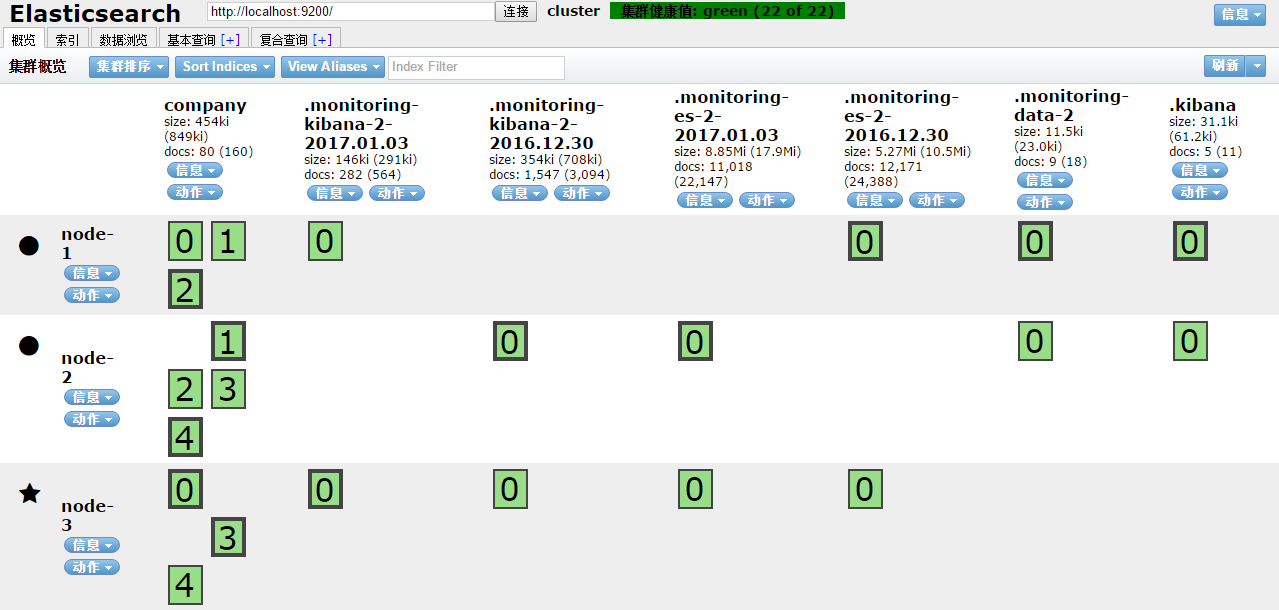
Task: Select company shard 4 on node-3
Action: click(185, 585)
